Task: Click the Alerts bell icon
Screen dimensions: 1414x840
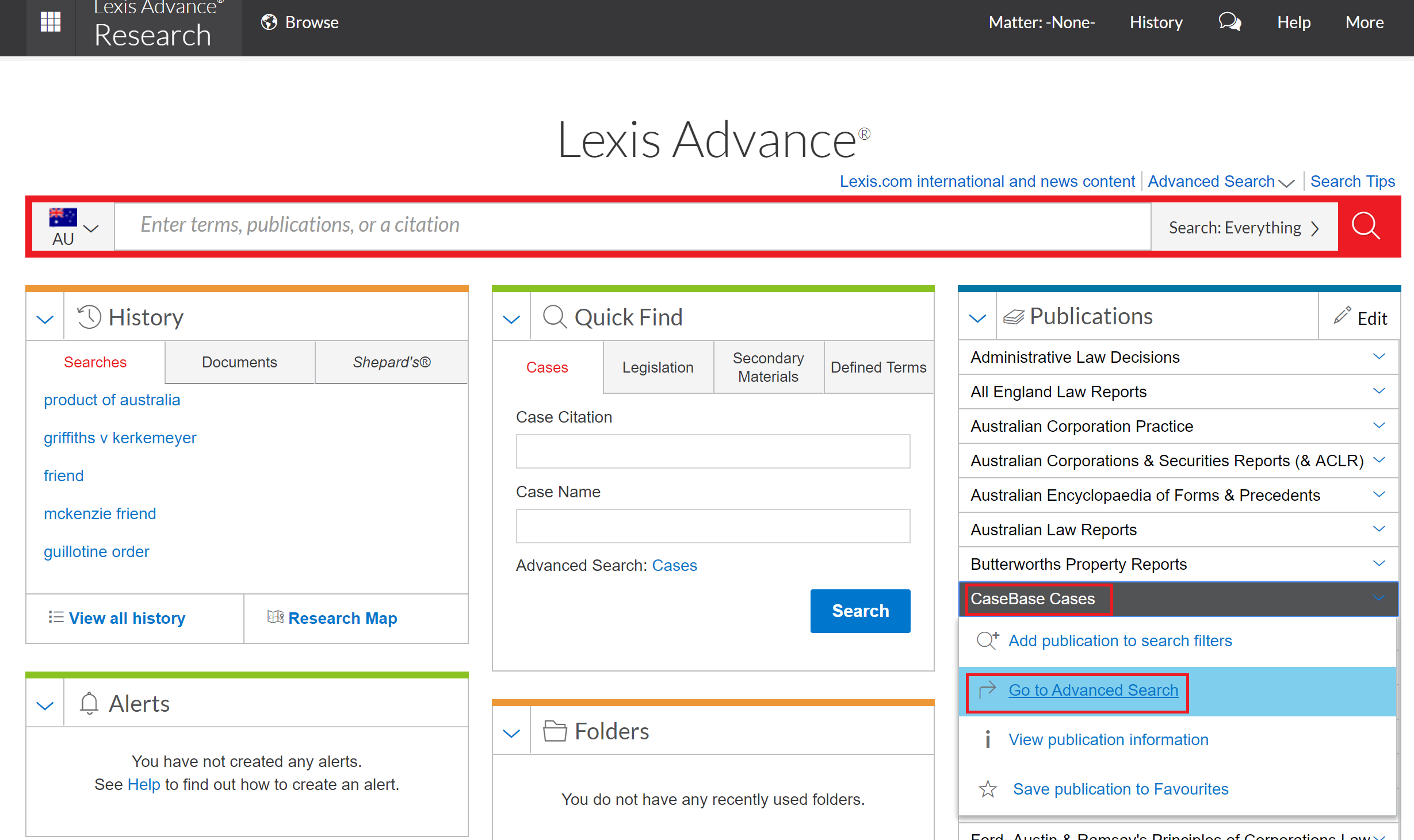Action: coord(89,703)
